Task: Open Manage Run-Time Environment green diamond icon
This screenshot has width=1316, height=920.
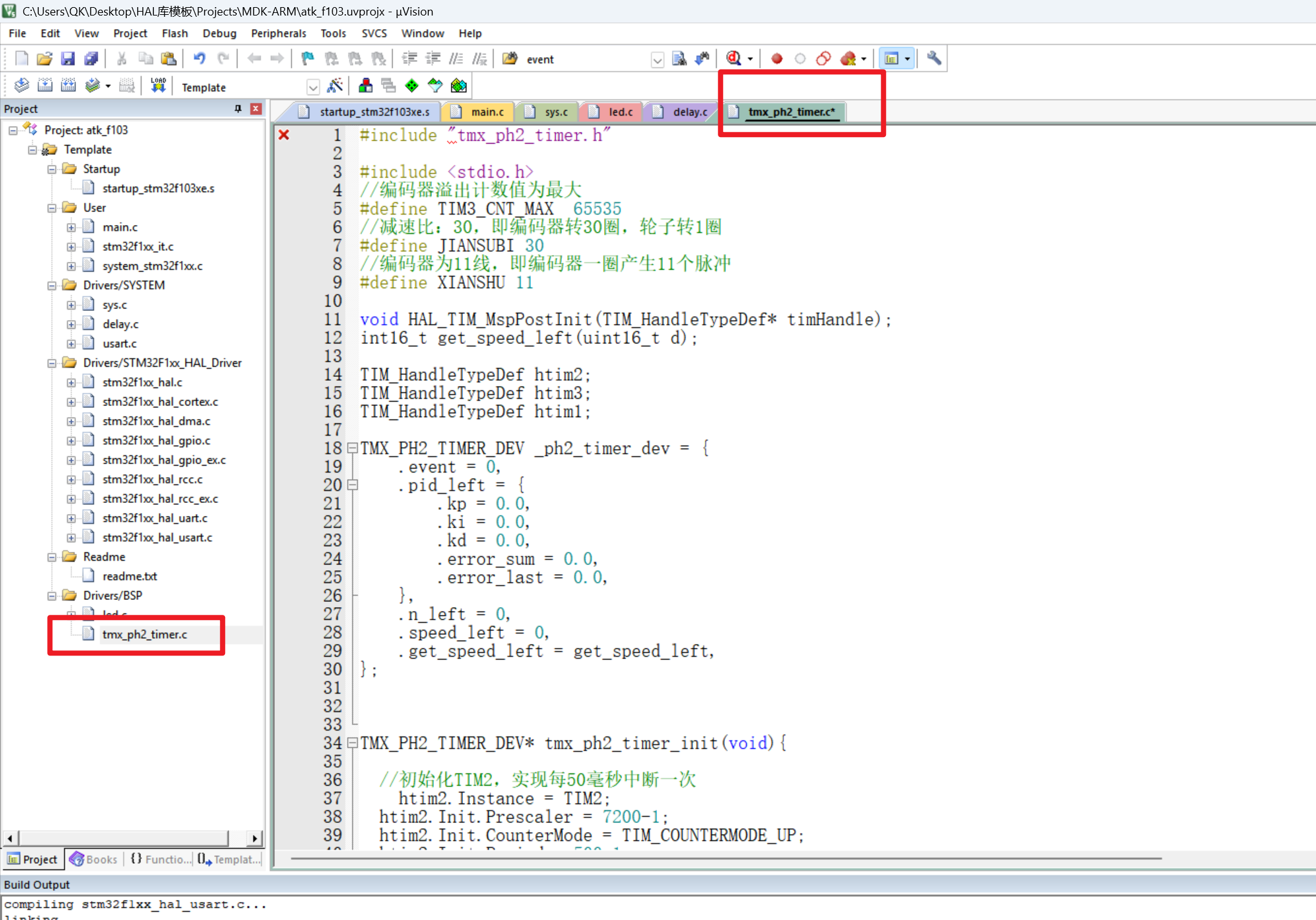Action: tap(411, 86)
